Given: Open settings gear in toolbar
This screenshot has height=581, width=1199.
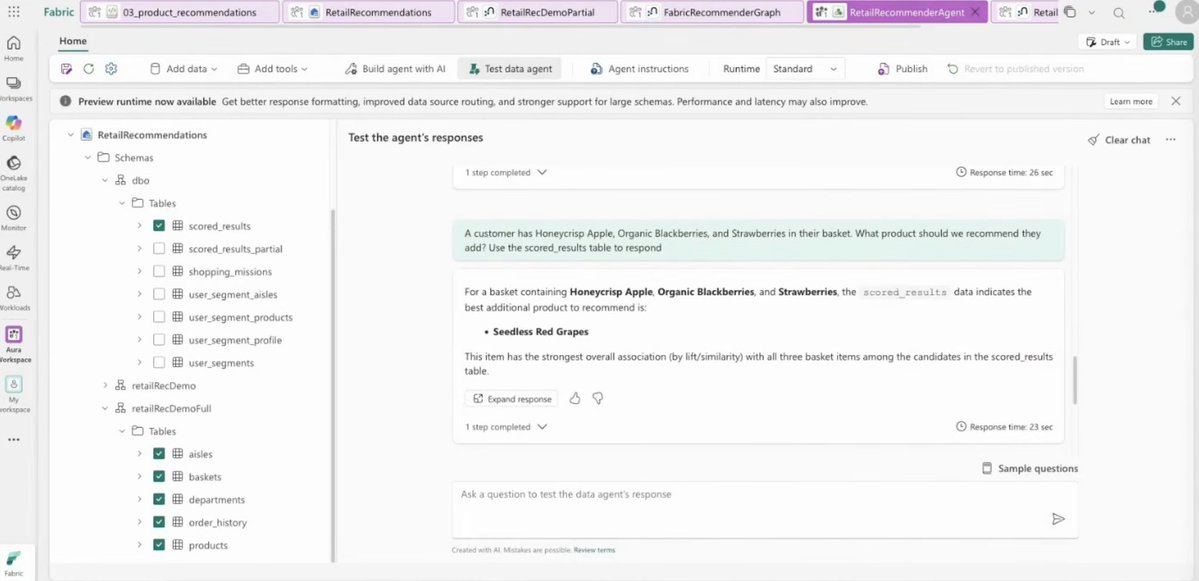Looking at the screenshot, I should pos(111,69).
